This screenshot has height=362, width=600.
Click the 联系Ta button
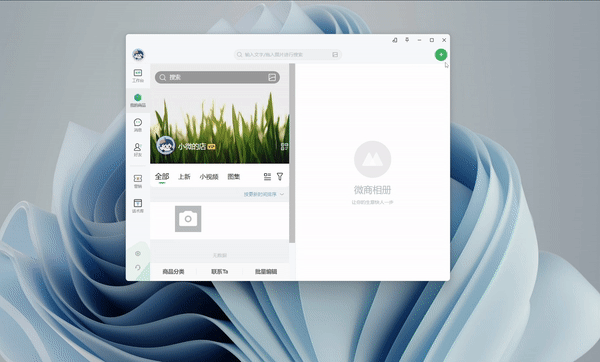click(x=220, y=271)
